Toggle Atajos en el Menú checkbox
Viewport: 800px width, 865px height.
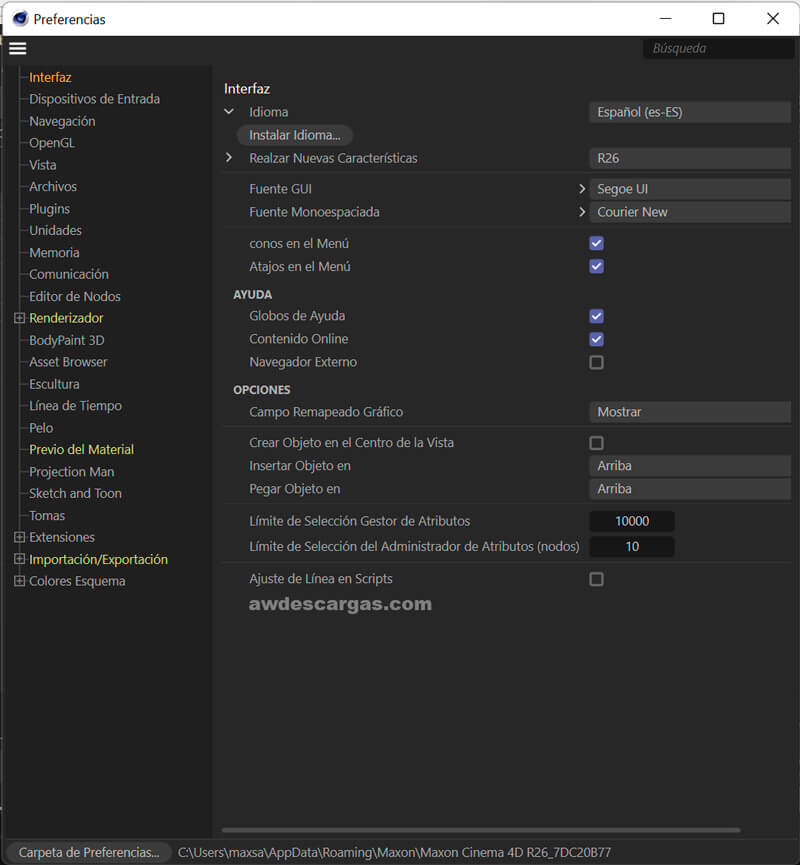pyautogui.click(x=596, y=266)
